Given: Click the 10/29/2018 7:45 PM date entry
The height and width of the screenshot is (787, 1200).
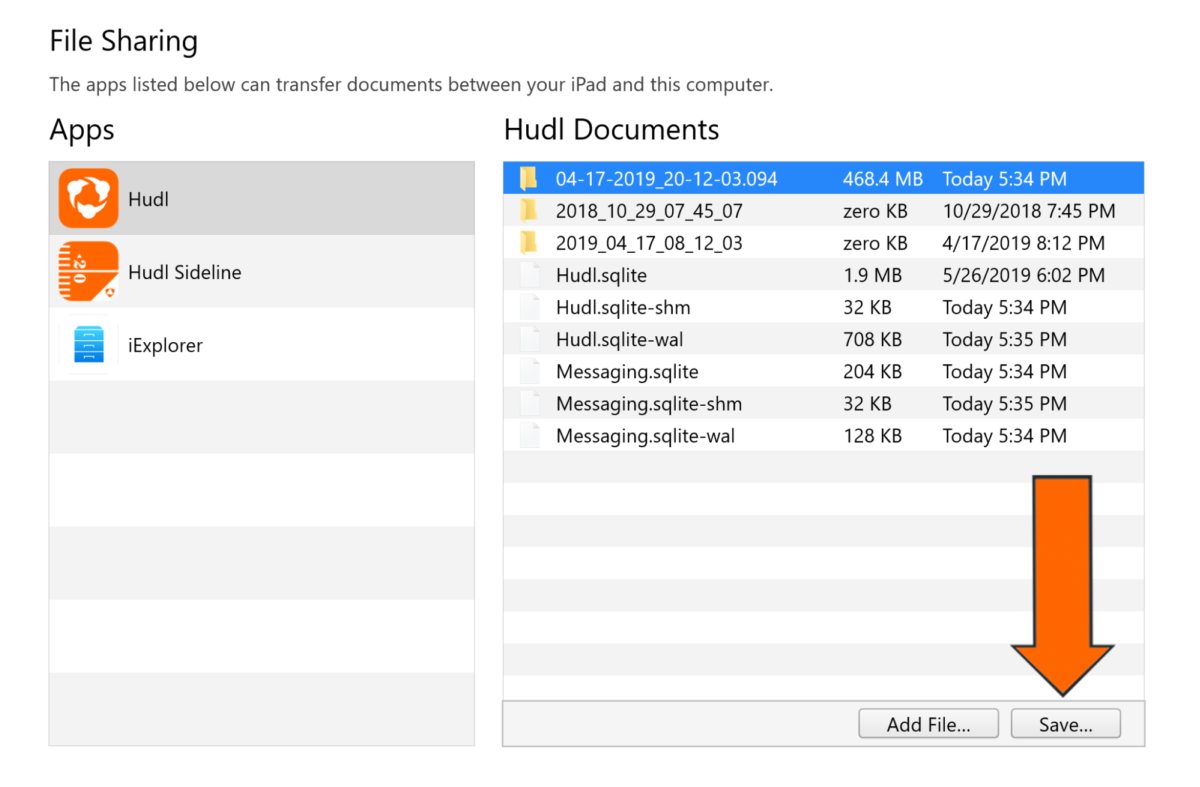Looking at the screenshot, I should (x=1028, y=211).
